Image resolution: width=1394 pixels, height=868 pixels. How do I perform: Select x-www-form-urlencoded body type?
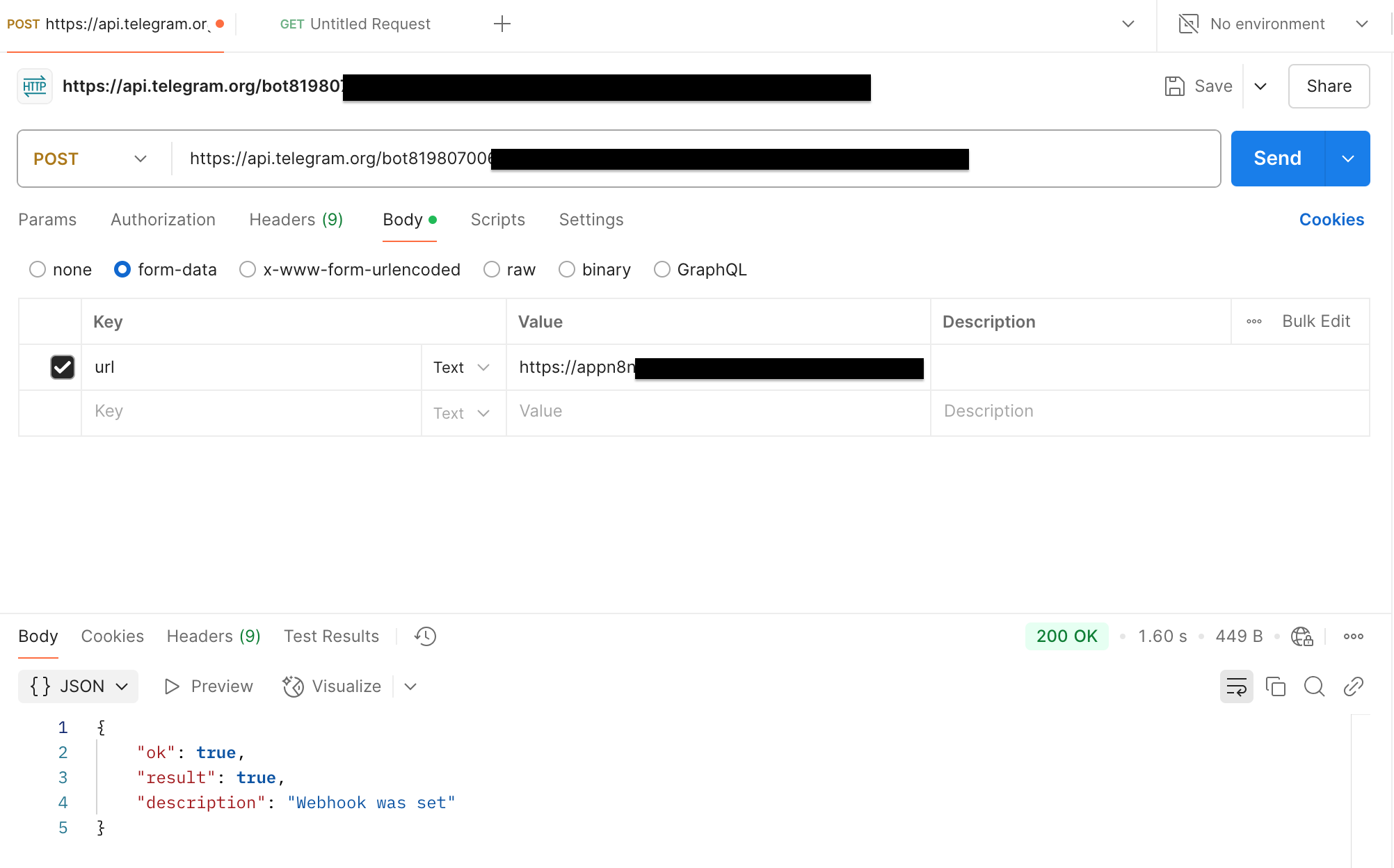click(x=248, y=269)
